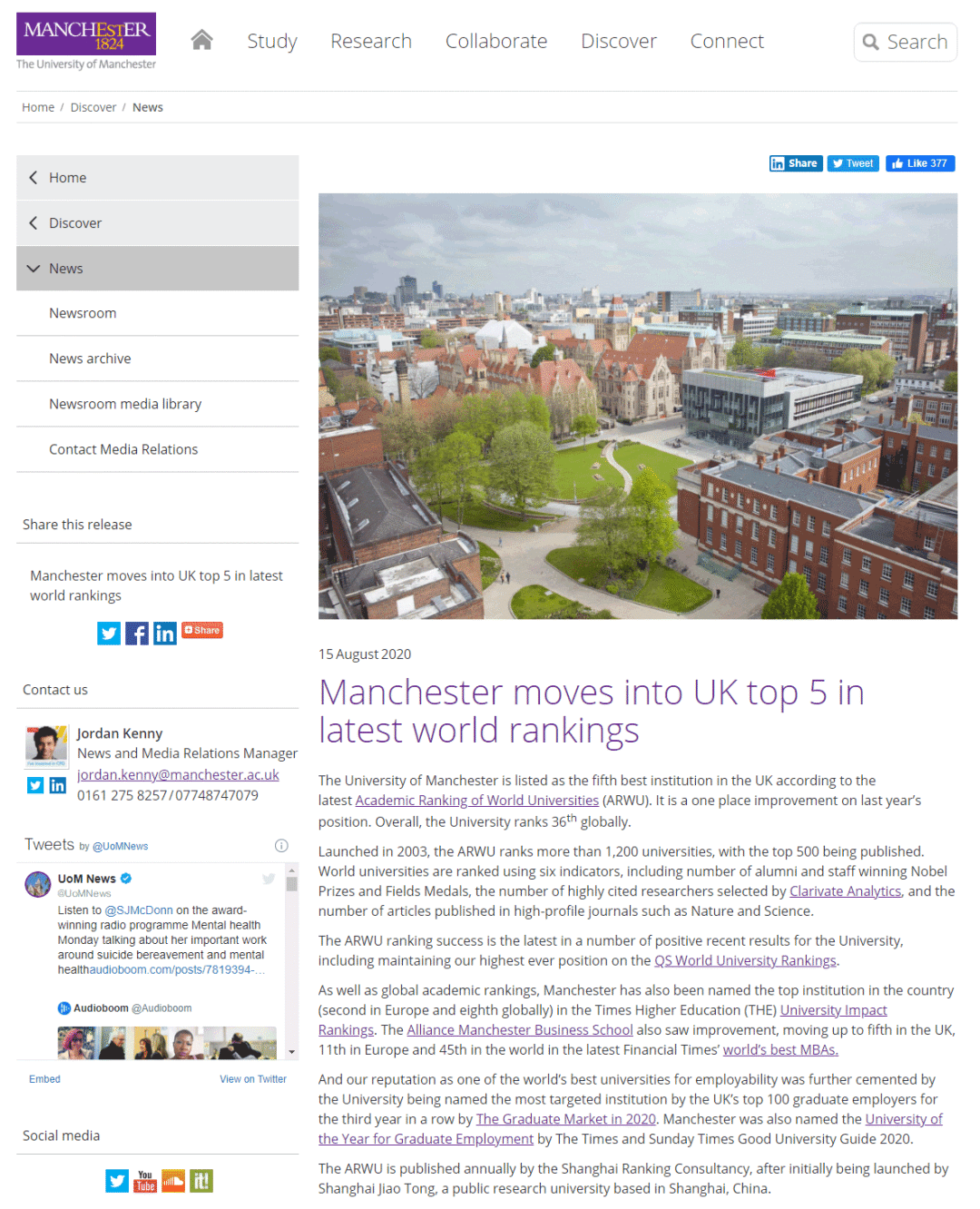Click View on Twitter link
Screen dimensions: 980x1209
pos(253,1079)
